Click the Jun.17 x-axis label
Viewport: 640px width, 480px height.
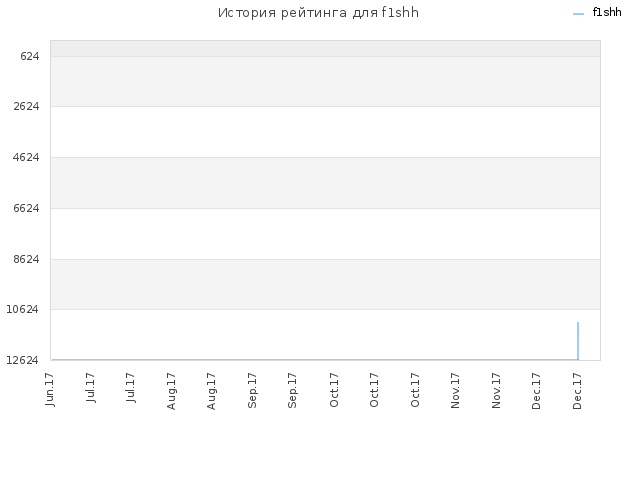pos(49,389)
